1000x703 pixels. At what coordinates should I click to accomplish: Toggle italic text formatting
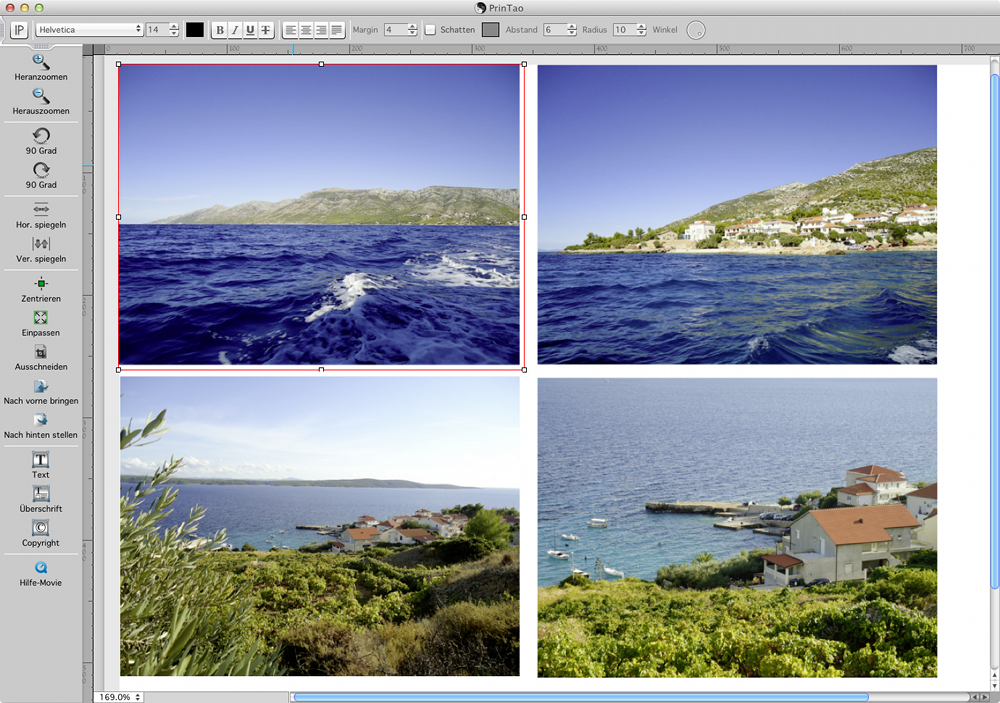[x=235, y=30]
